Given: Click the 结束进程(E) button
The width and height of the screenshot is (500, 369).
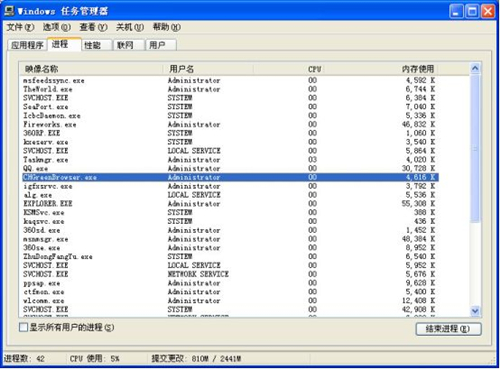Looking at the screenshot, I should (448, 329).
